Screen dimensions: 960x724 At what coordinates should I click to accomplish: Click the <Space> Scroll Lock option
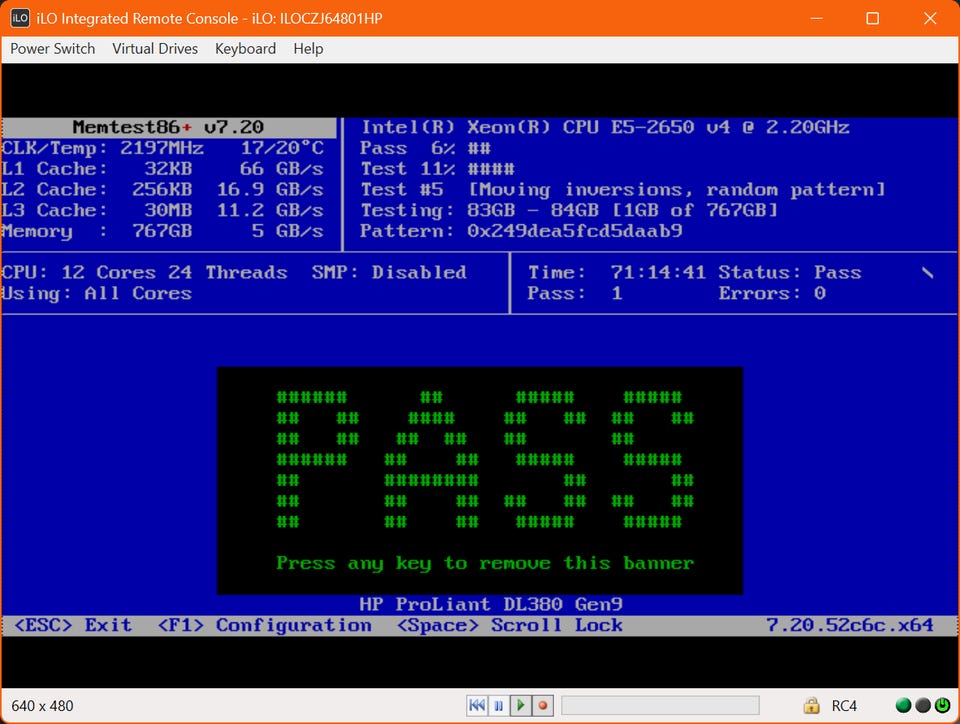(509, 625)
